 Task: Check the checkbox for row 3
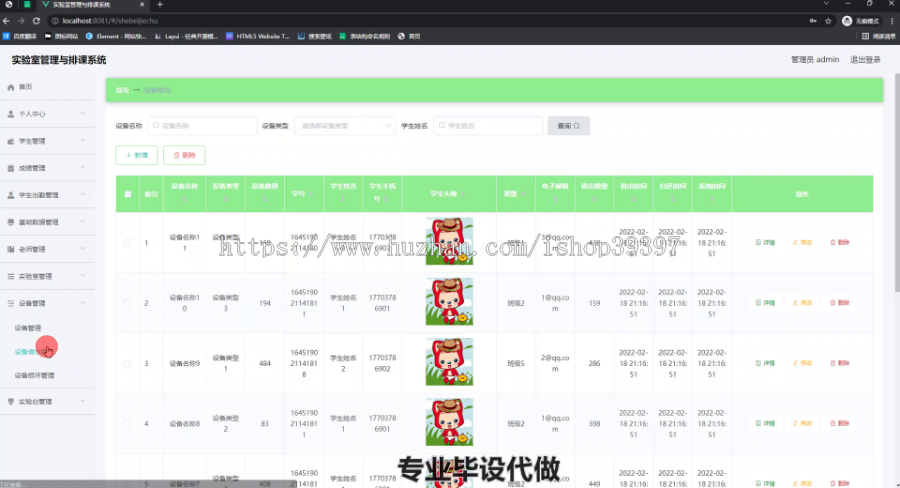(x=127, y=363)
